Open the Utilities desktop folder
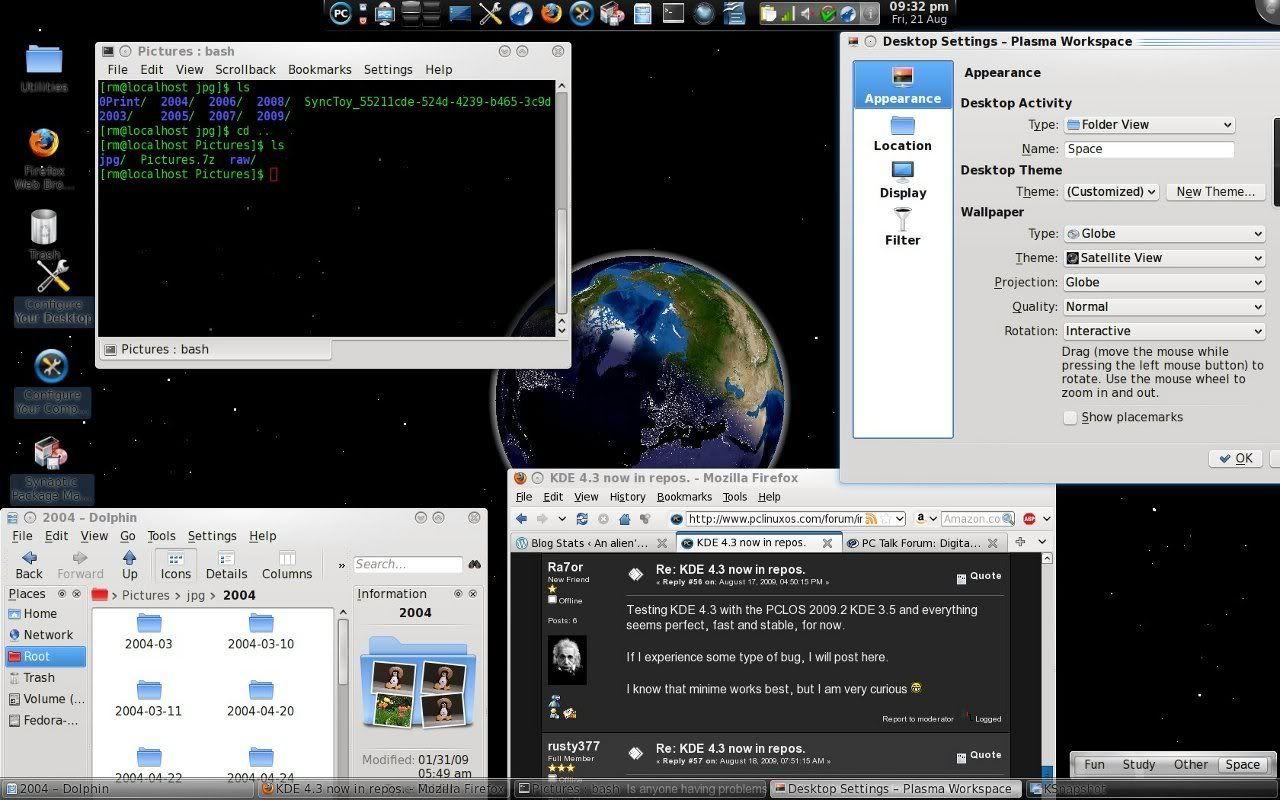This screenshot has height=800, width=1280. point(44,68)
